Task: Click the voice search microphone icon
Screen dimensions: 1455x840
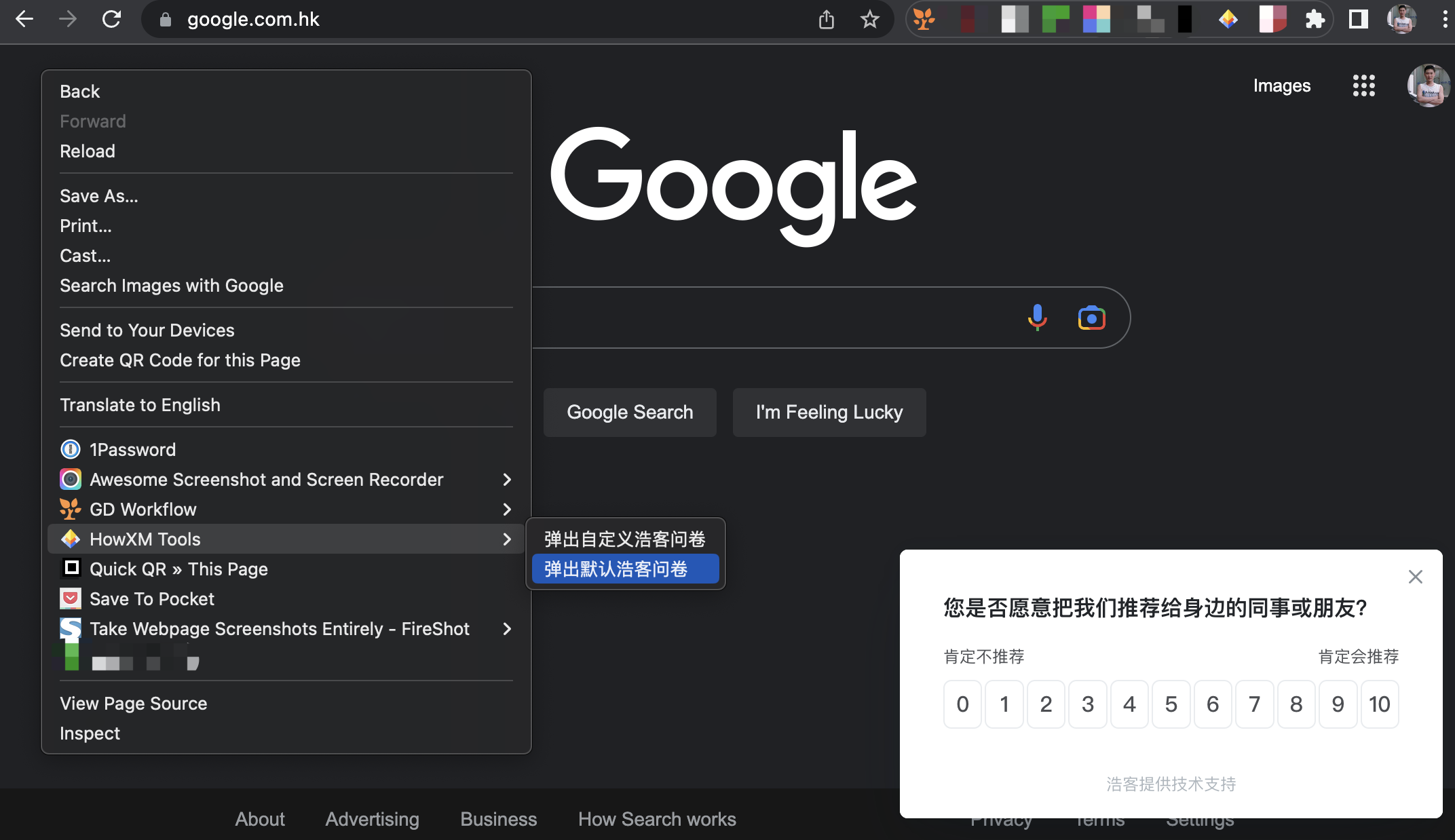Action: (x=1037, y=318)
